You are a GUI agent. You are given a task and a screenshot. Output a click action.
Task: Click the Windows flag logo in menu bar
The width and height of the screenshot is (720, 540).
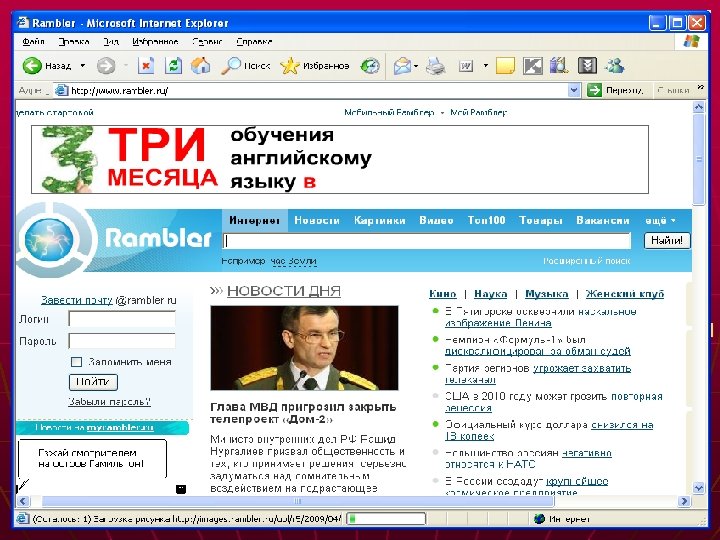click(x=691, y=41)
